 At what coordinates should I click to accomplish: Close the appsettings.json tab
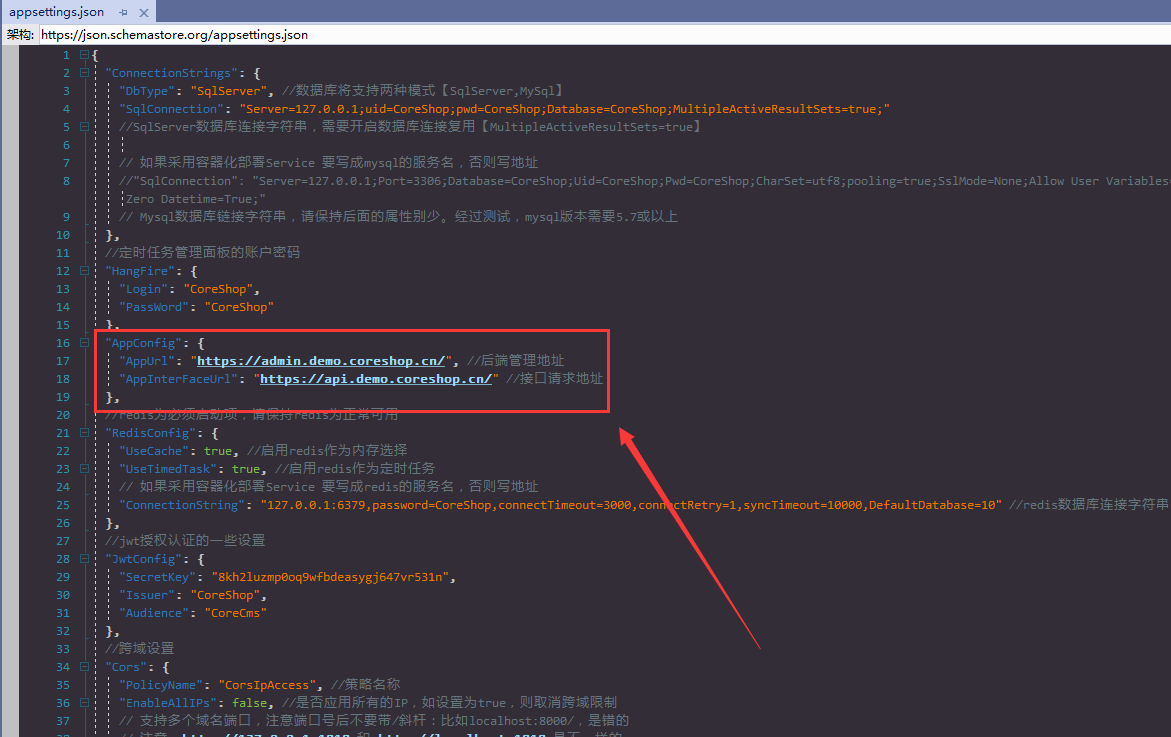point(143,12)
